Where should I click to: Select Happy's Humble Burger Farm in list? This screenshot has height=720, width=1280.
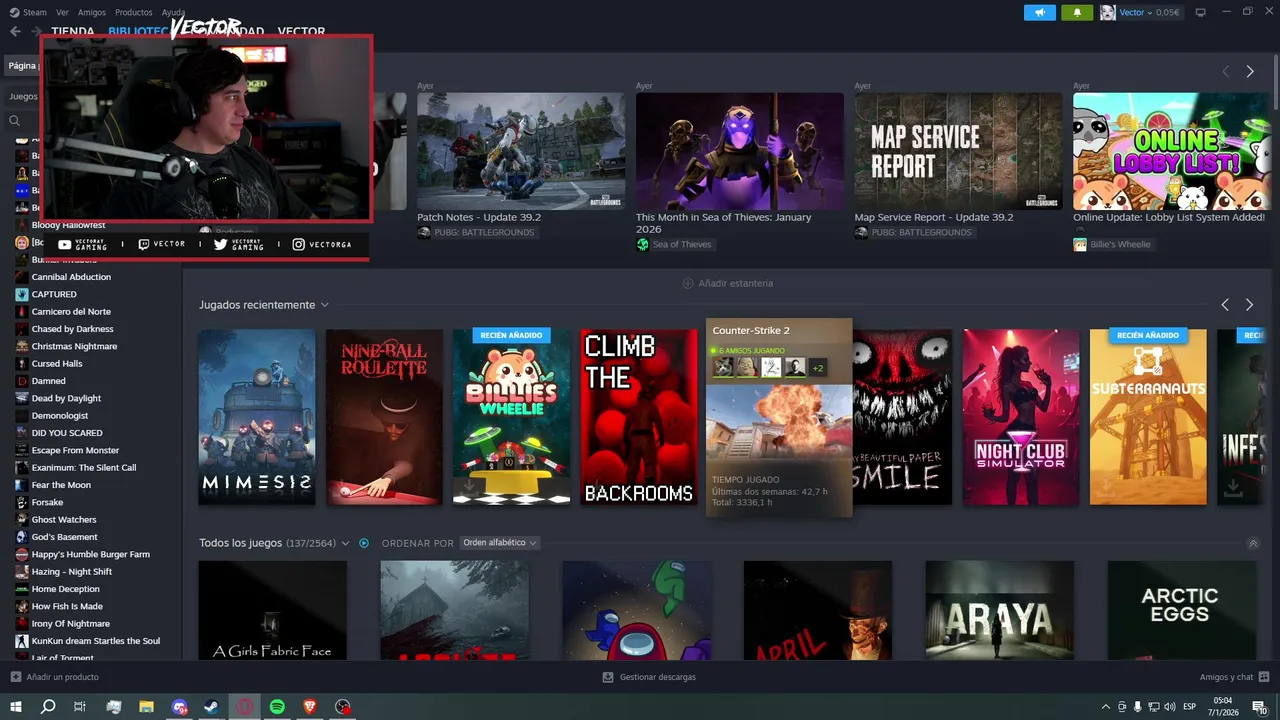pyautogui.click(x=90, y=554)
